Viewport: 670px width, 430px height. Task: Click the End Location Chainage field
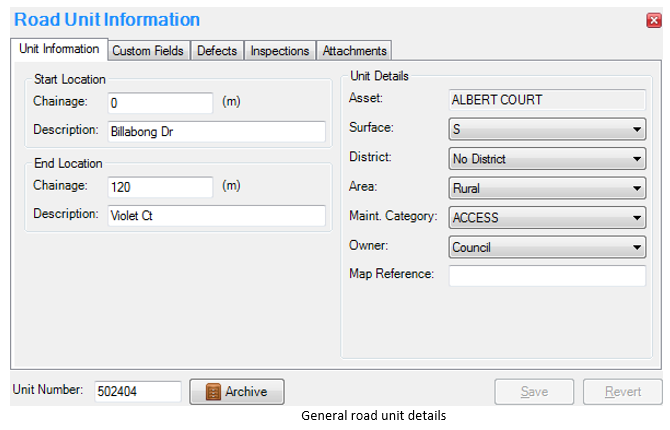pos(160,187)
